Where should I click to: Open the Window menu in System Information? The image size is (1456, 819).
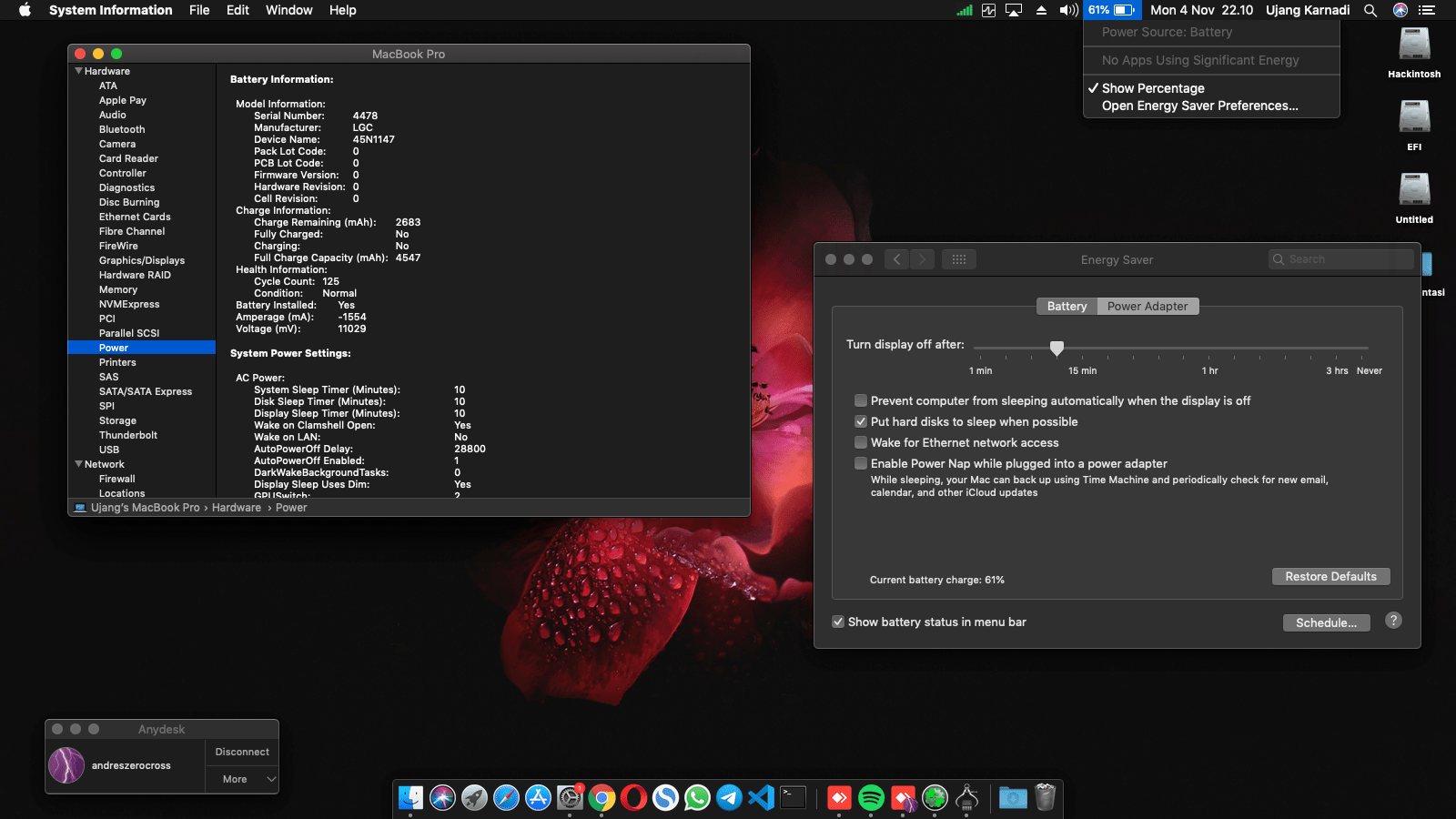click(x=288, y=10)
